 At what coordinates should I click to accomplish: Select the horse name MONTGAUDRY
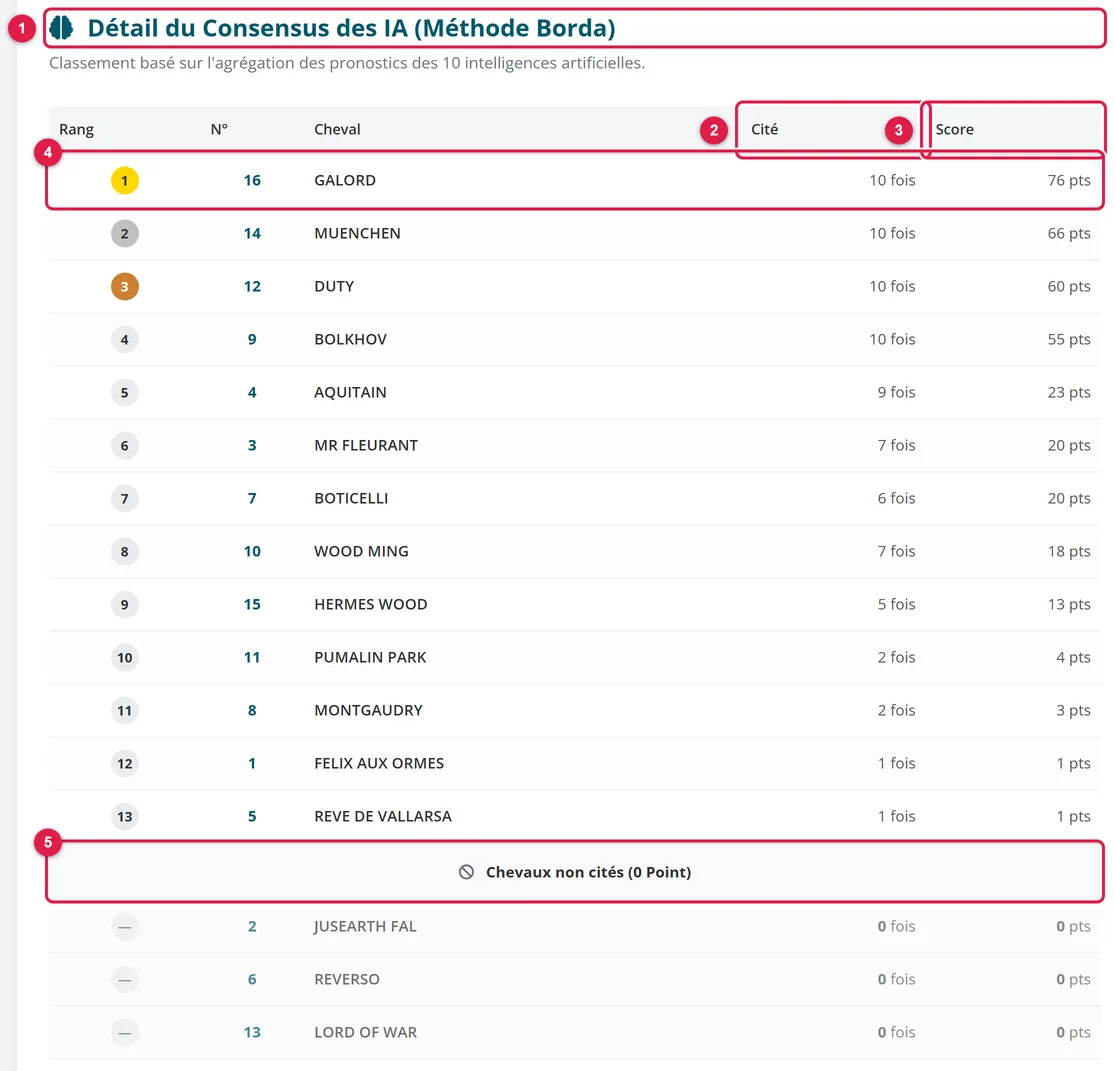coord(368,710)
